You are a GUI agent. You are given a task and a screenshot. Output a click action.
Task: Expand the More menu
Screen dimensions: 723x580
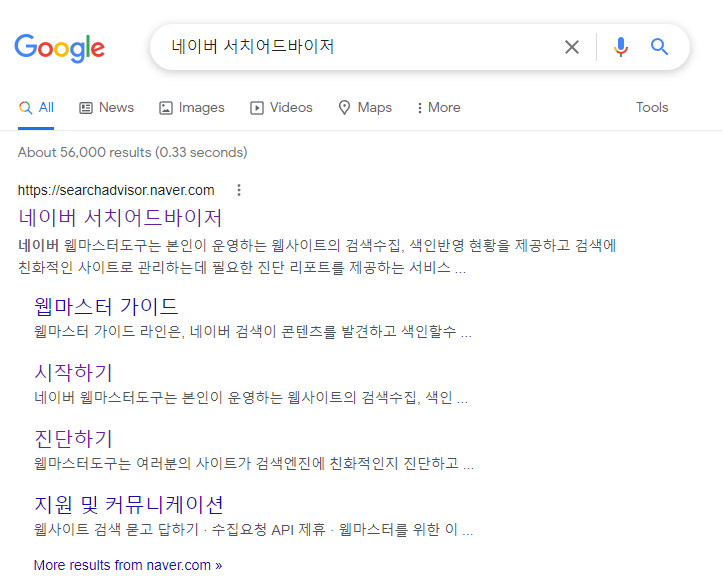coord(439,107)
